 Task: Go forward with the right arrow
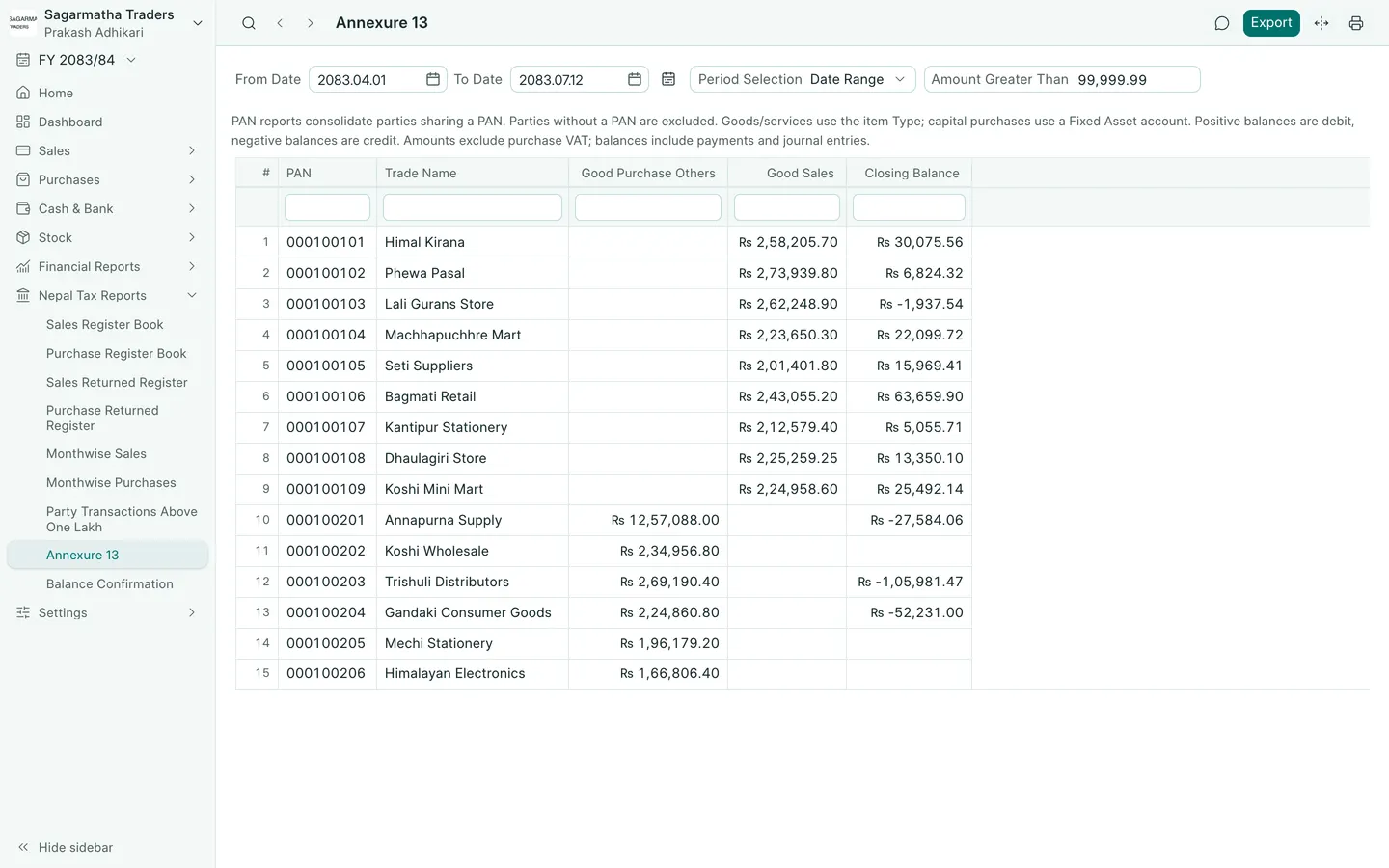310,23
